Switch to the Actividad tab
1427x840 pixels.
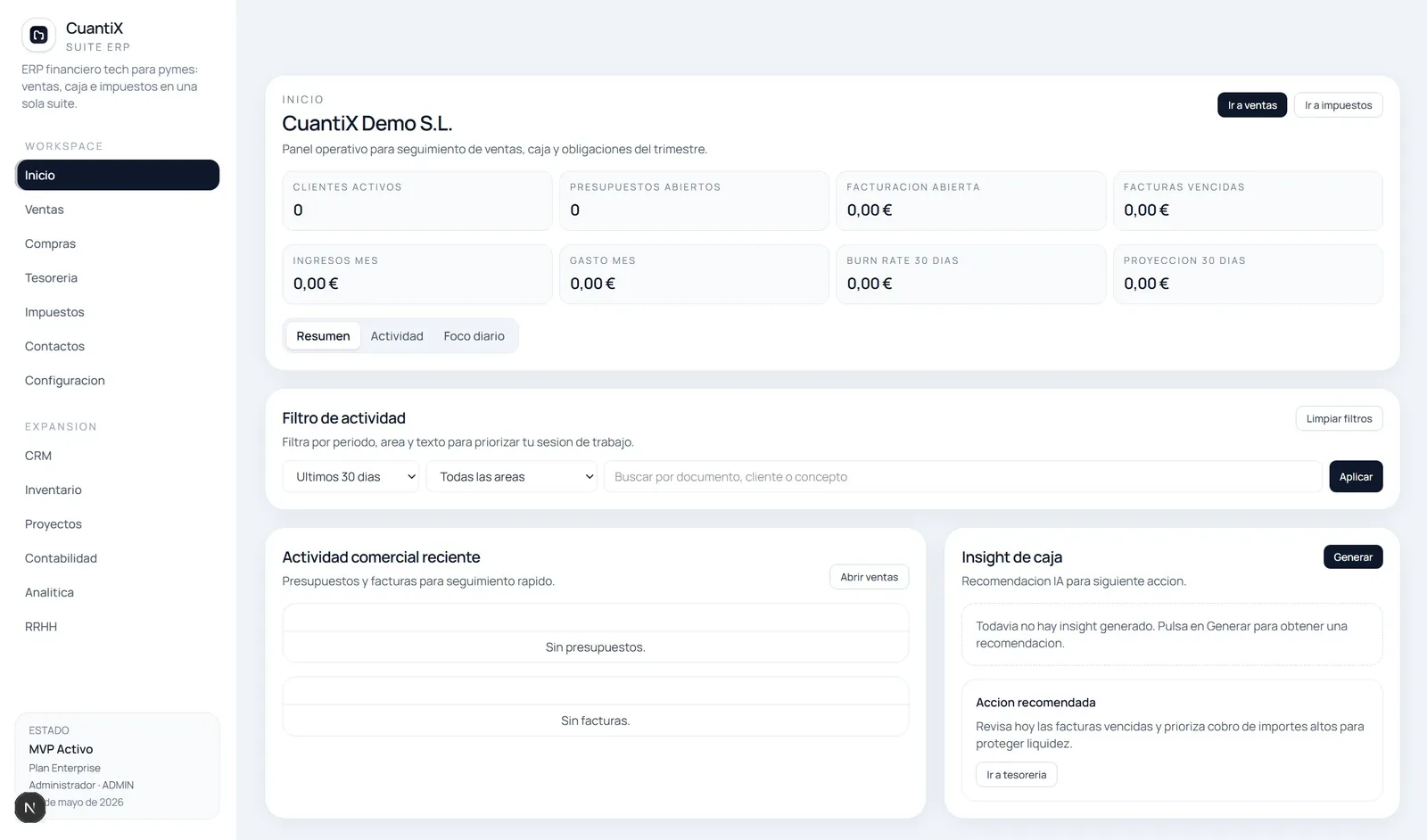[397, 336]
